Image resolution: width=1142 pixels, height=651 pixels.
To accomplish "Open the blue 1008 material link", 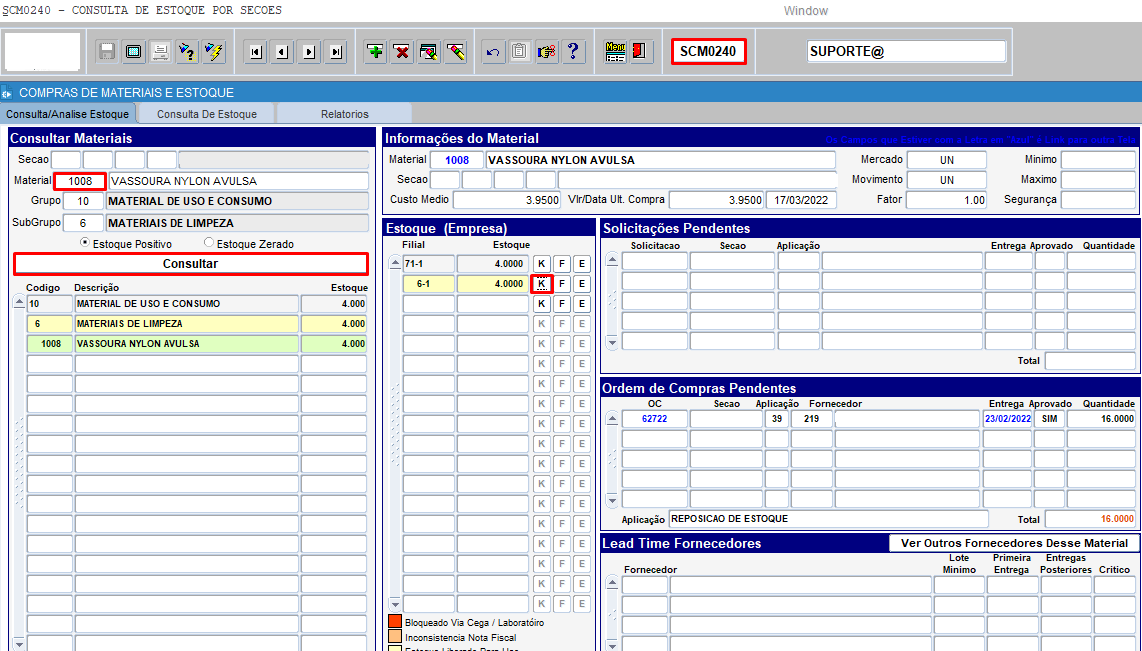I will (457, 160).
